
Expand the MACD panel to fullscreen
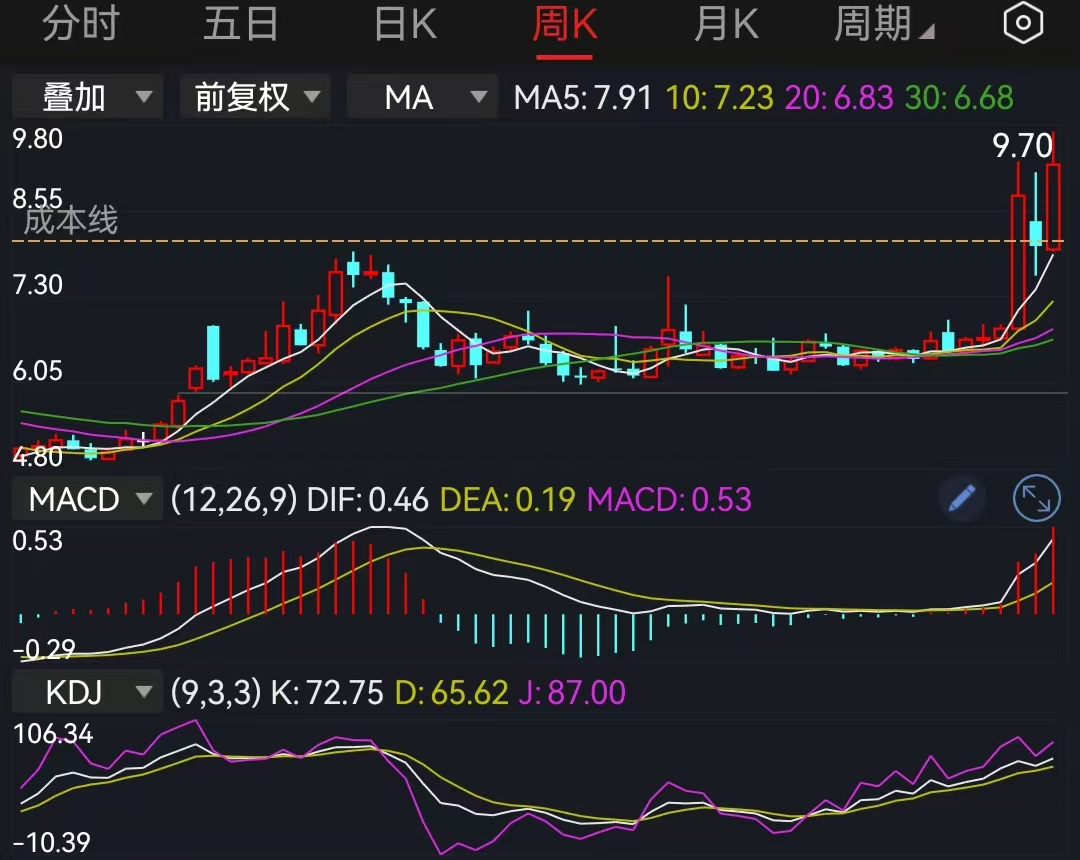tap(1036, 499)
